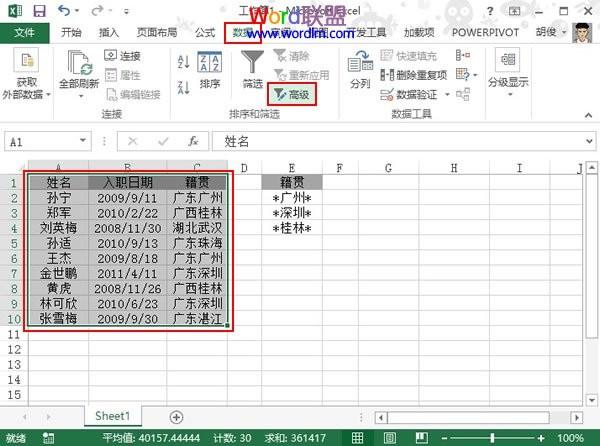The height and width of the screenshot is (446, 600).
Task: Click the Insert Function fx icon
Action: tap(193, 142)
